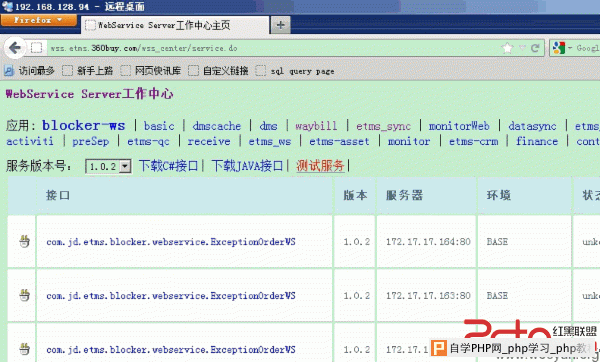Open ExceptionOrderWS interface on server 172.17.17.164:80

pyautogui.click(x=171, y=242)
